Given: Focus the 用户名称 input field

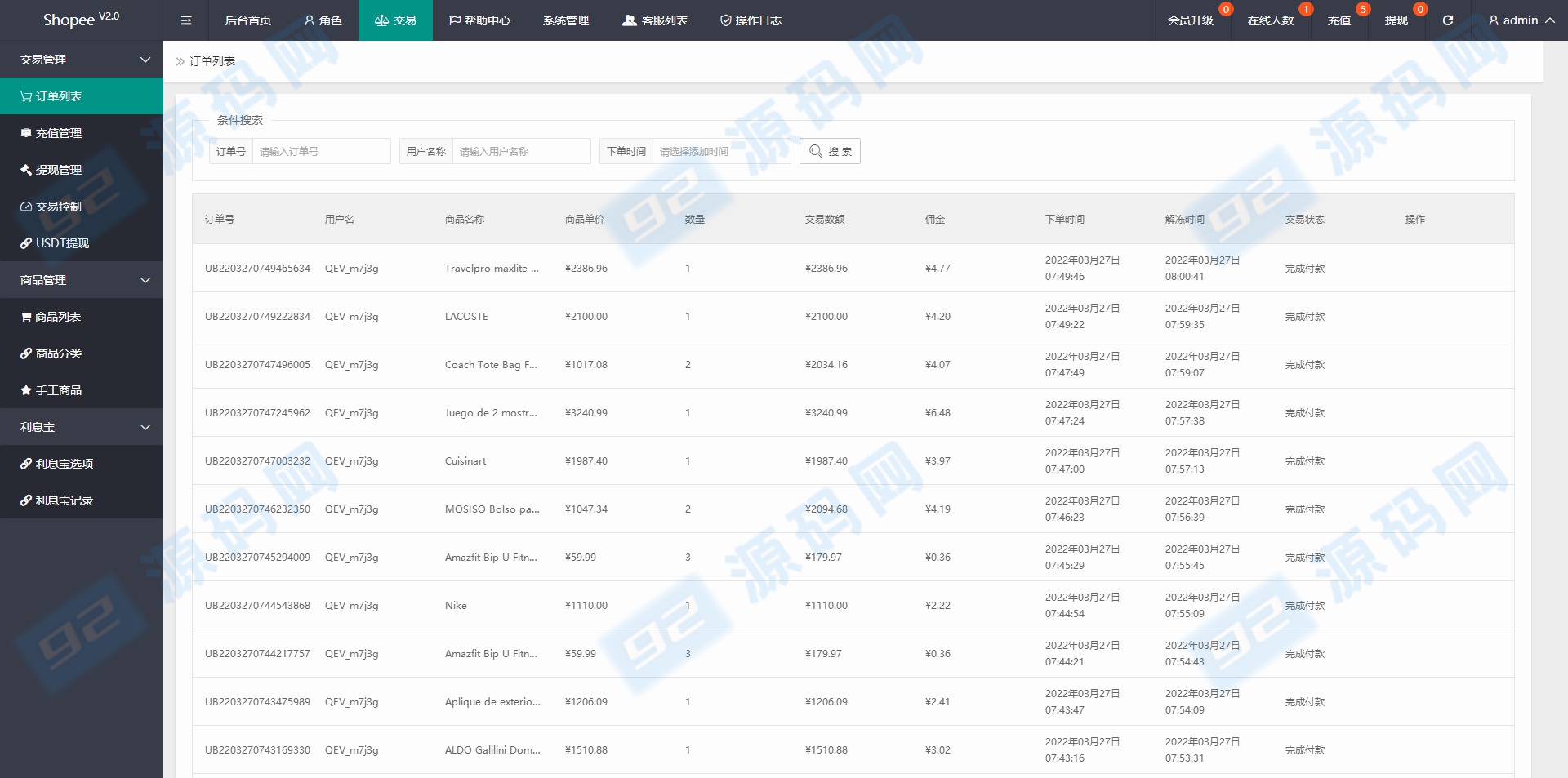Looking at the screenshot, I should pyautogui.click(x=522, y=151).
